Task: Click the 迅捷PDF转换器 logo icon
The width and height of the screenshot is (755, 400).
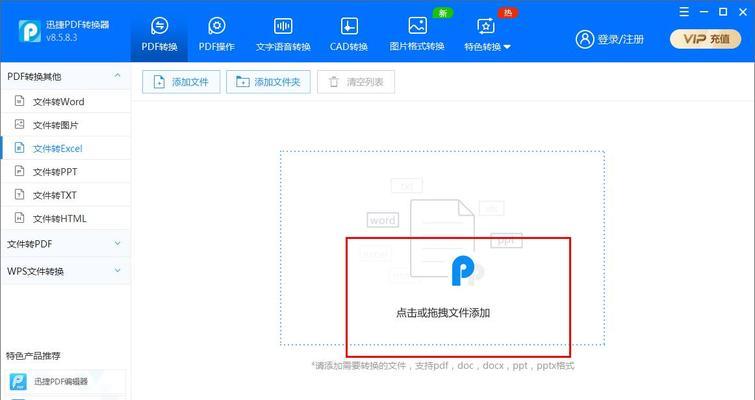Action: [29, 31]
